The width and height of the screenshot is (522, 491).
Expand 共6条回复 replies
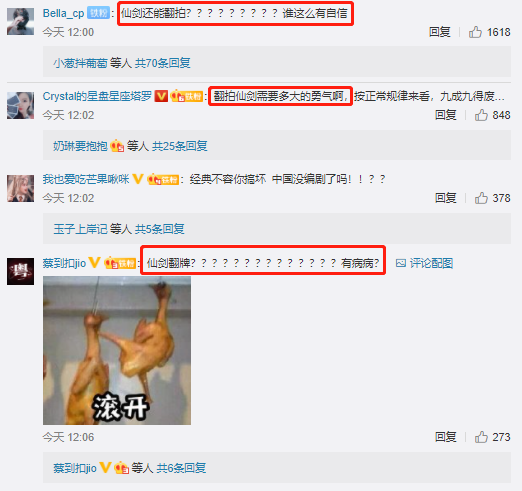tap(181, 468)
